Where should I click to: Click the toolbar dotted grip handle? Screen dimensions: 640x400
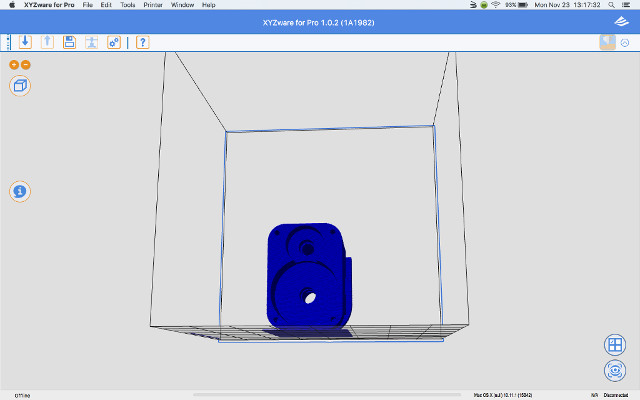pos(9,42)
